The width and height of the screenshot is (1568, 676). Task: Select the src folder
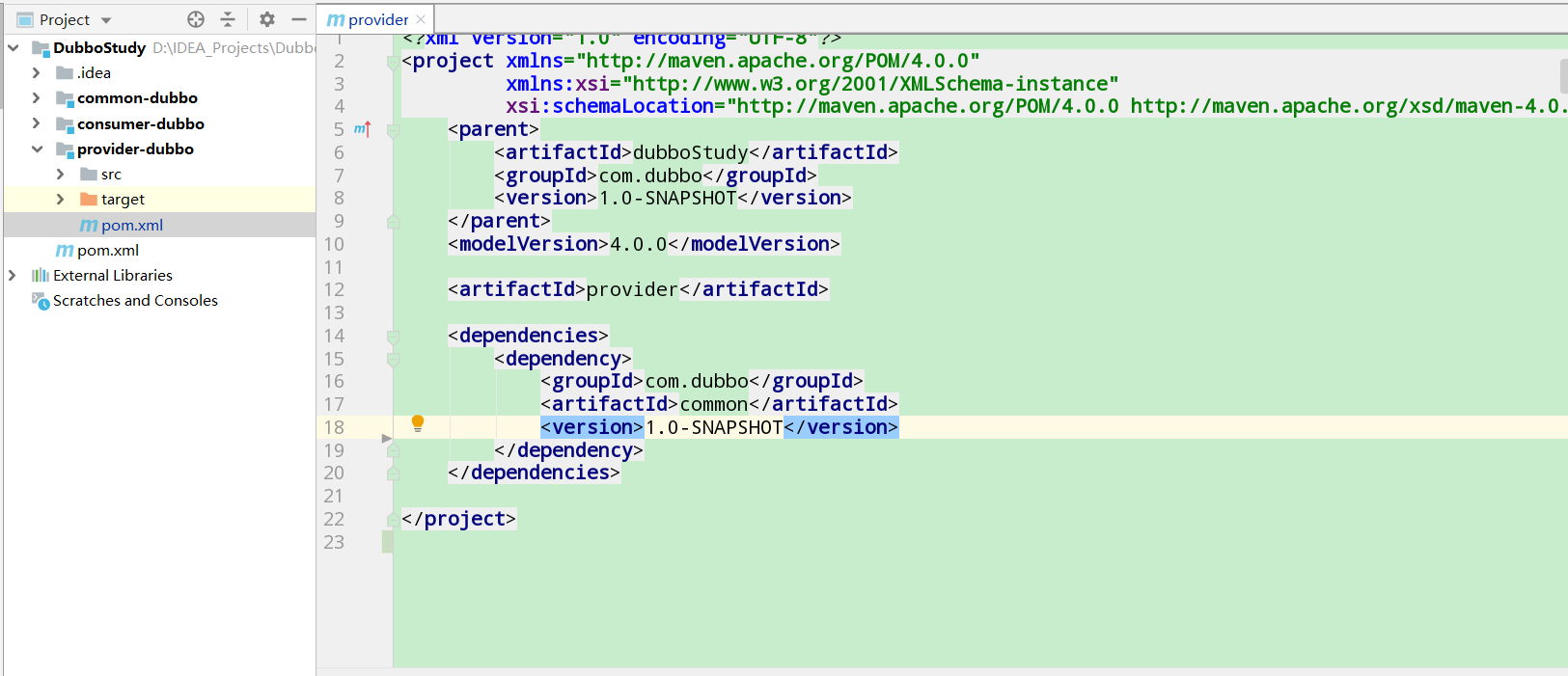point(111,174)
